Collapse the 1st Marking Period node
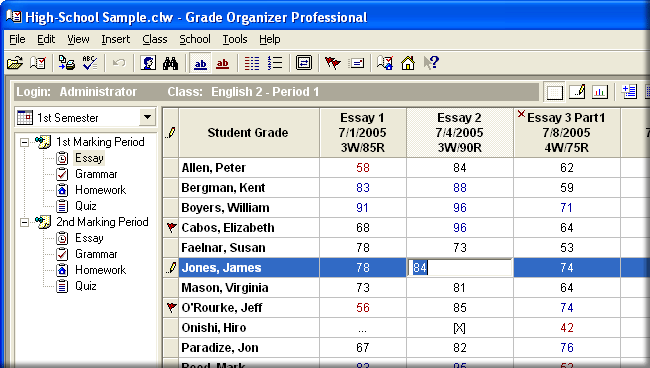 (24, 142)
